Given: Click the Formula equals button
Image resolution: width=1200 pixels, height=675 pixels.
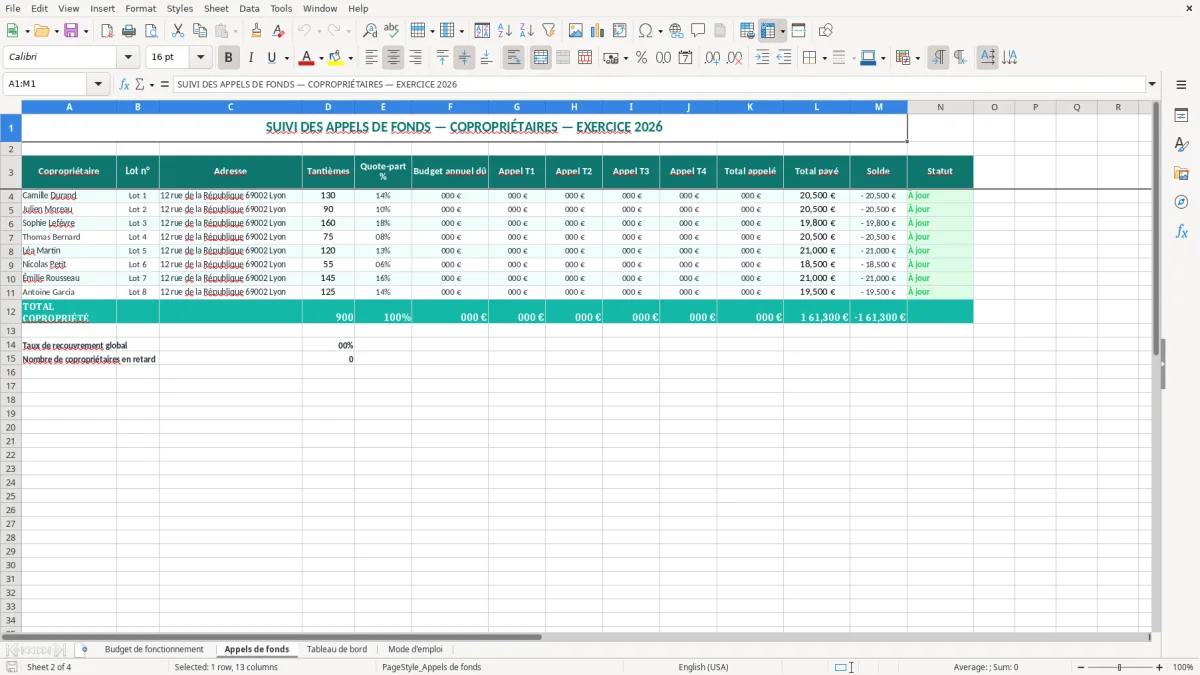Looking at the screenshot, I should (x=165, y=84).
